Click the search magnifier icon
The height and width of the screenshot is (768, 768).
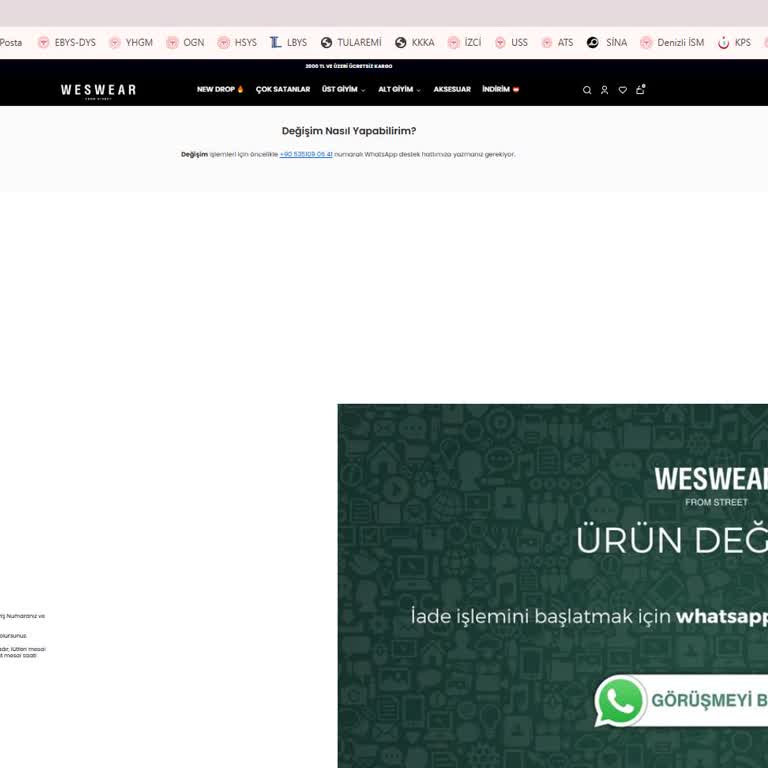pos(587,90)
